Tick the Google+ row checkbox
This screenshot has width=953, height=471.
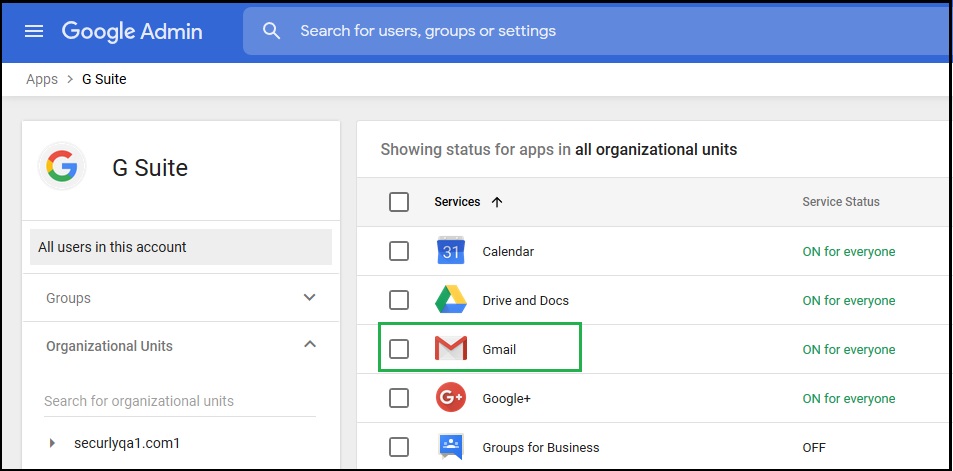[399, 398]
